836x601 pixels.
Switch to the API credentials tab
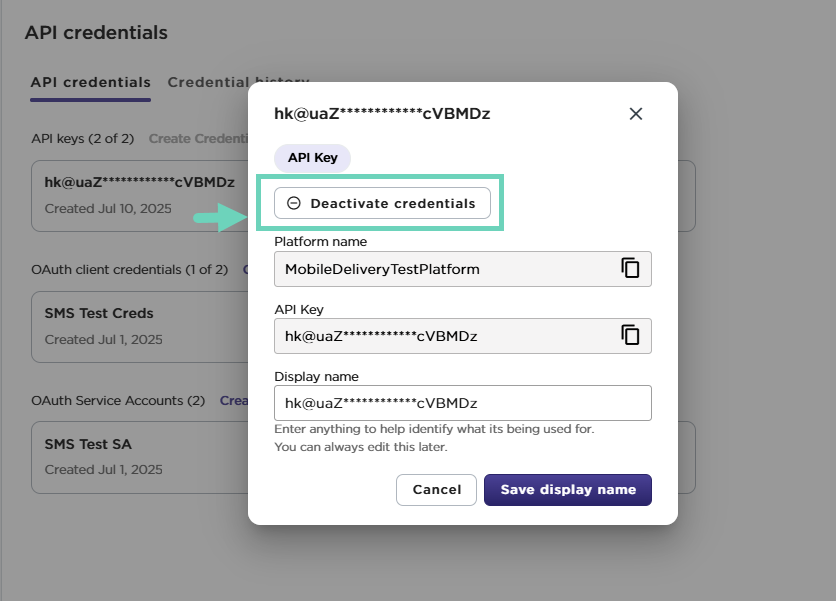tap(91, 83)
